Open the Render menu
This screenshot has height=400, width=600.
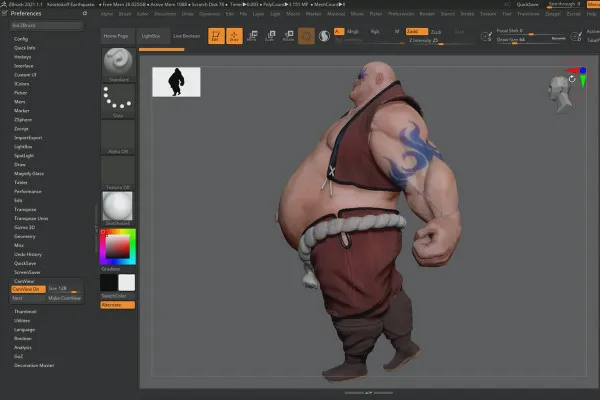click(x=427, y=14)
